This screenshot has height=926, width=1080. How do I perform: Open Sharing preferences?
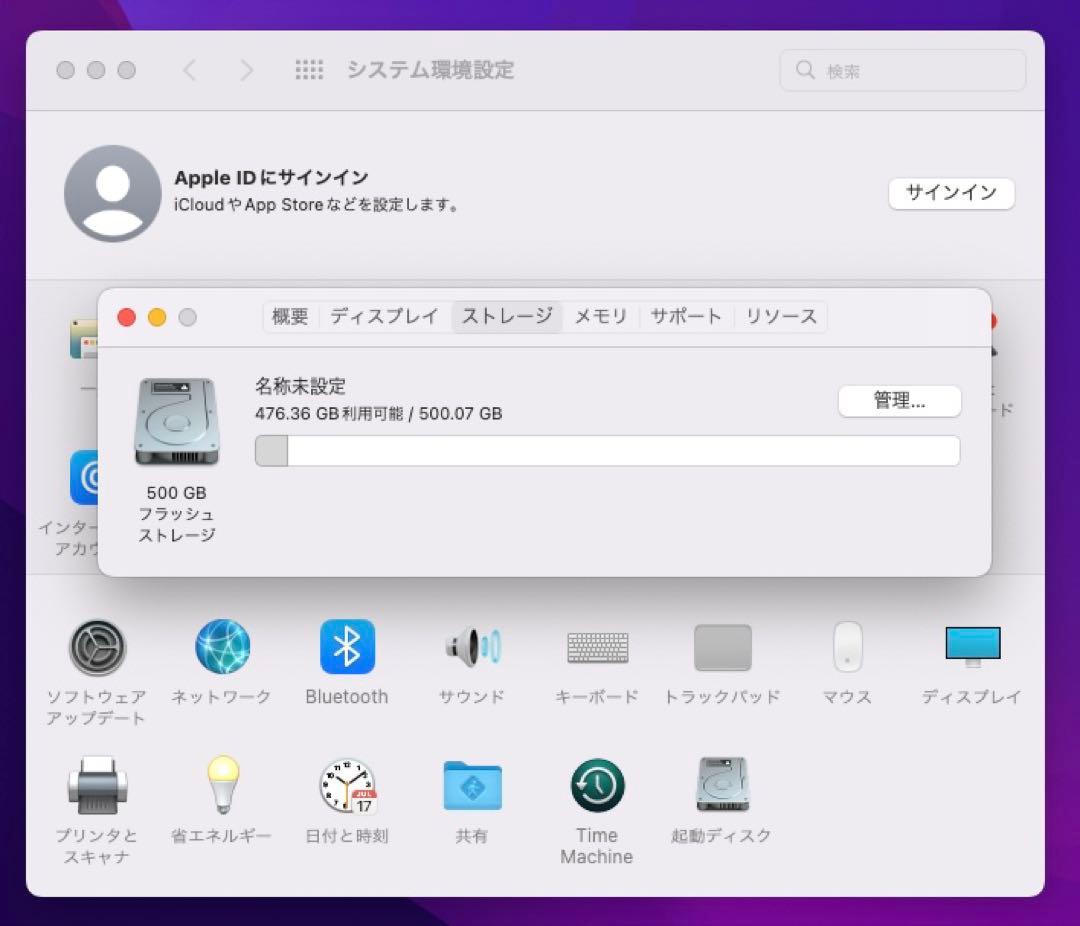click(471, 786)
